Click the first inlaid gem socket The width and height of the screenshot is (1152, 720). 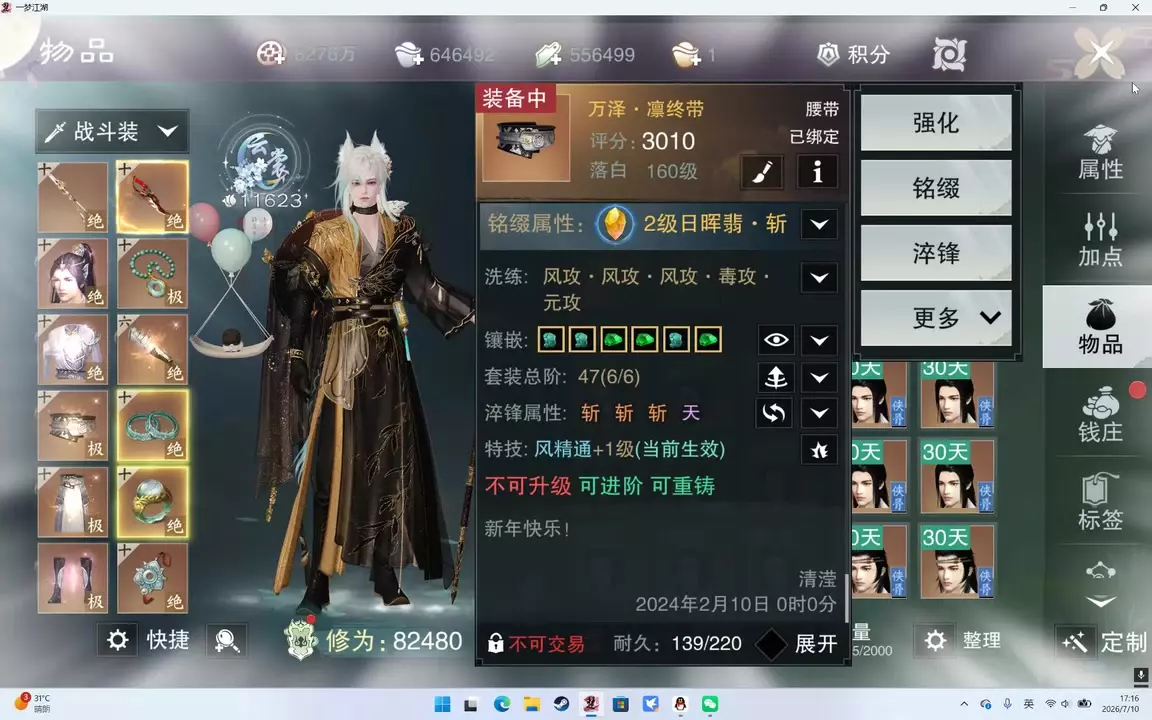pos(551,340)
